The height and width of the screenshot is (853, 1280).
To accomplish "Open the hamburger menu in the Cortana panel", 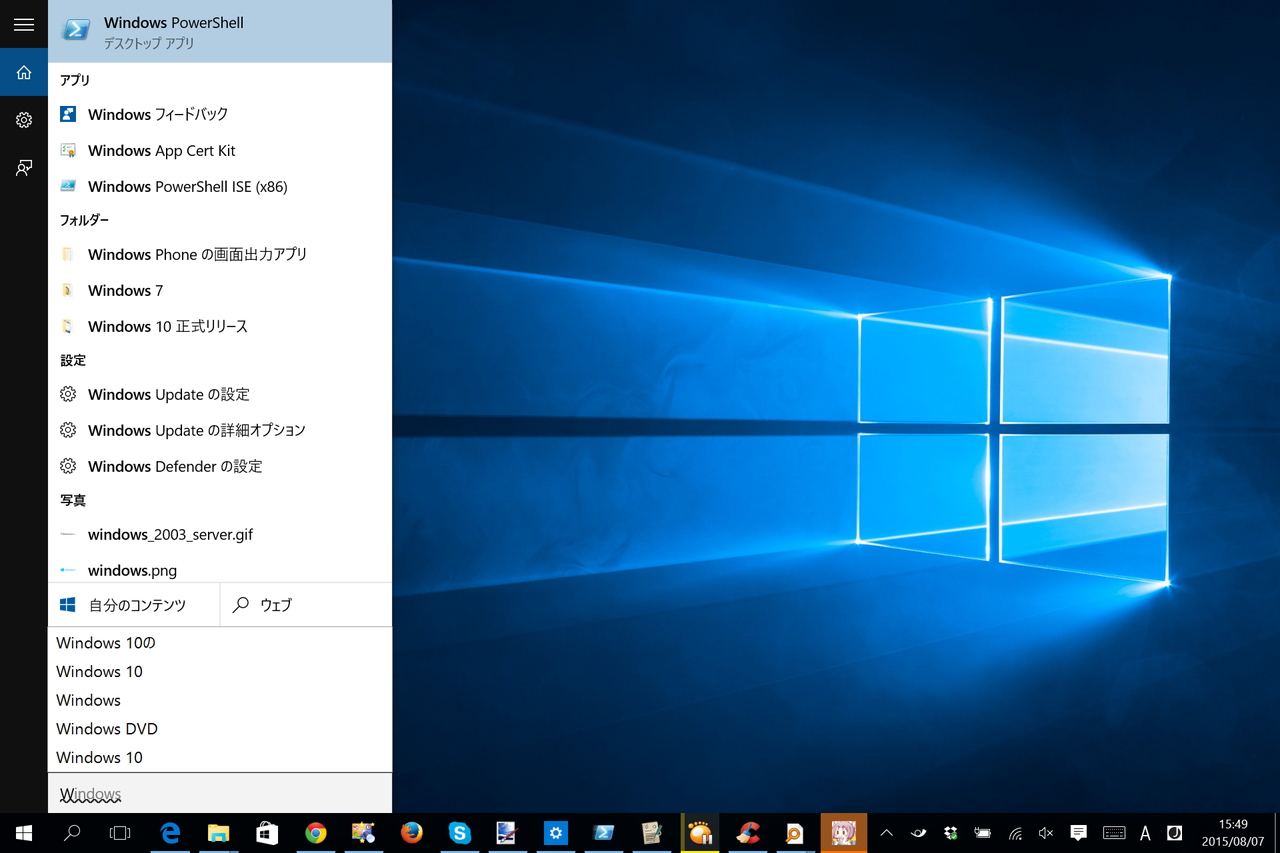I will click(x=23, y=24).
